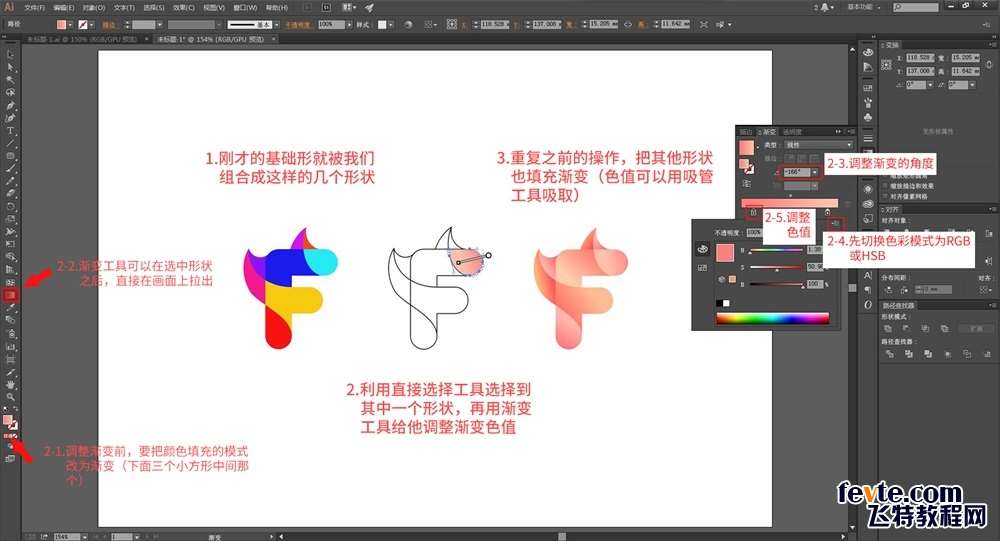Click the Go to Bridge icon

click(x=327, y=8)
